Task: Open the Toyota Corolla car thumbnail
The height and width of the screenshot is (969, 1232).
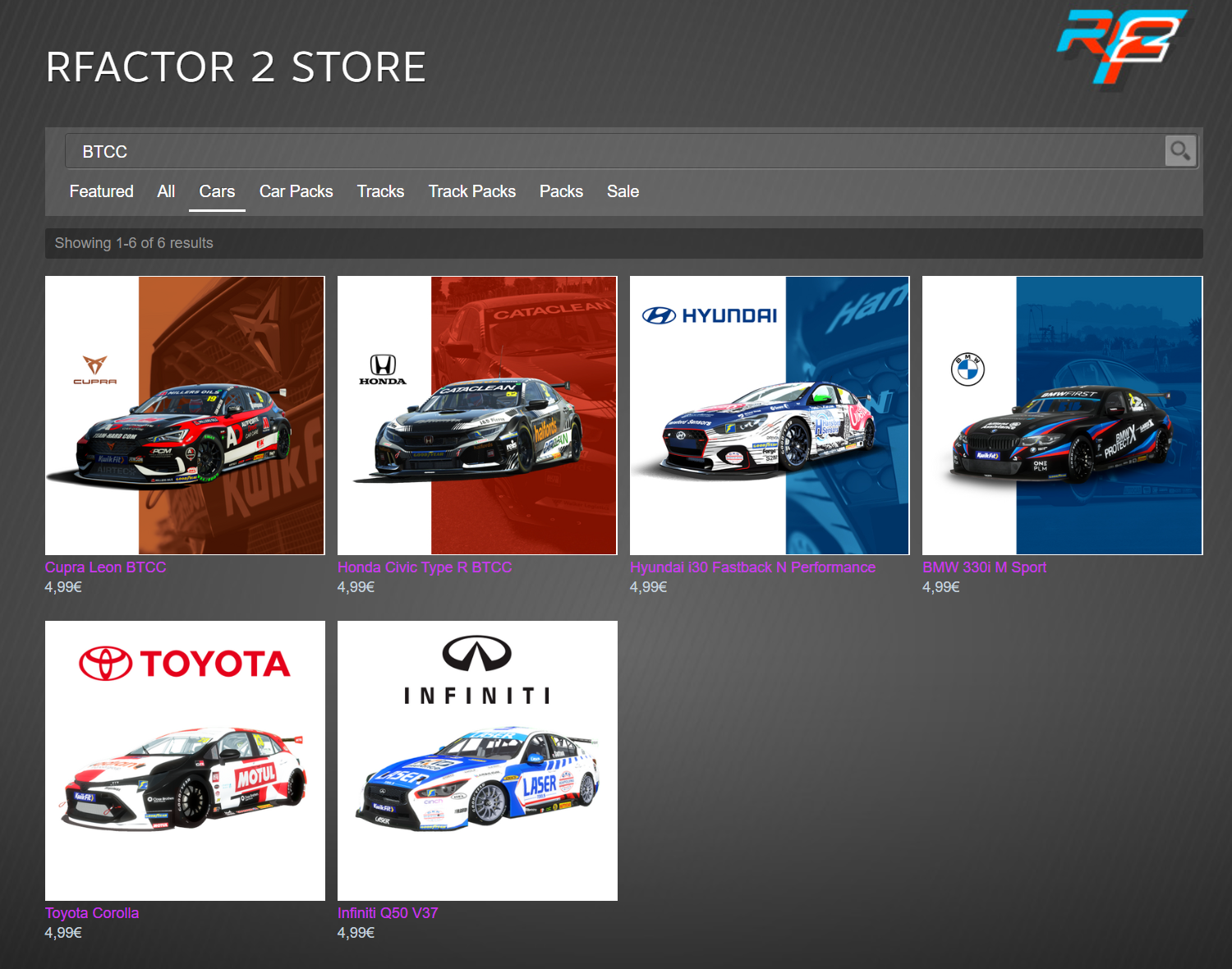Action: pyautogui.click(x=185, y=760)
